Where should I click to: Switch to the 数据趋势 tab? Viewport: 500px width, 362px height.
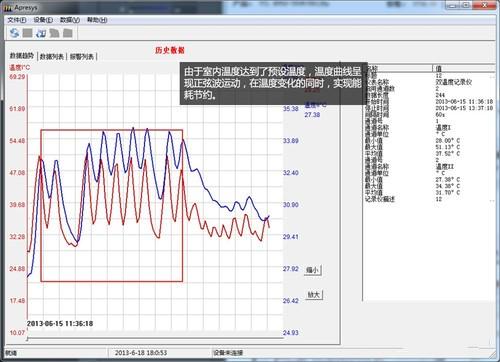[x=22, y=56]
